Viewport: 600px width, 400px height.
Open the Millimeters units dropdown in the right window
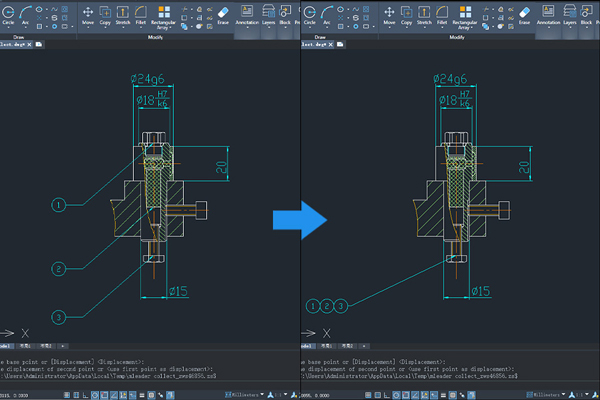point(546,395)
